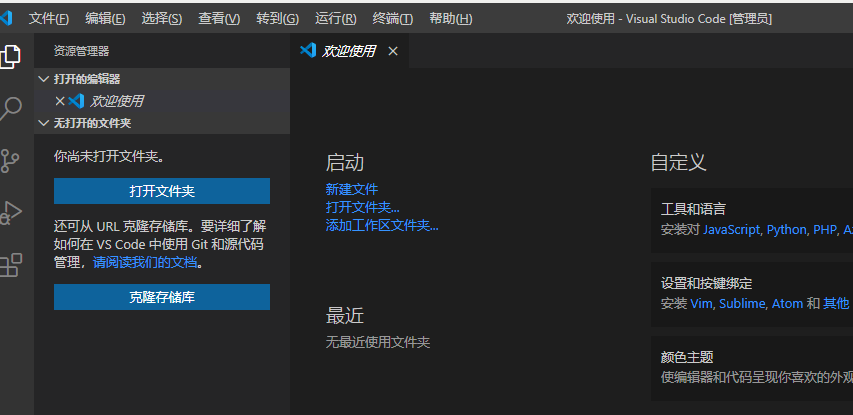
Task: Open the 转到(G) menu
Action: coord(277,19)
